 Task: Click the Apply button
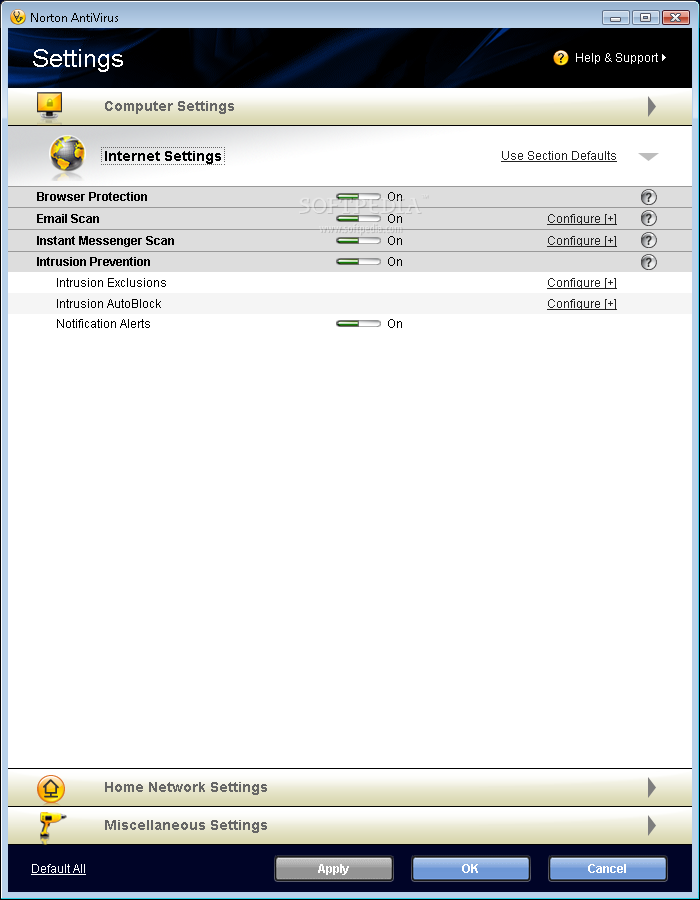click(333, 868)
